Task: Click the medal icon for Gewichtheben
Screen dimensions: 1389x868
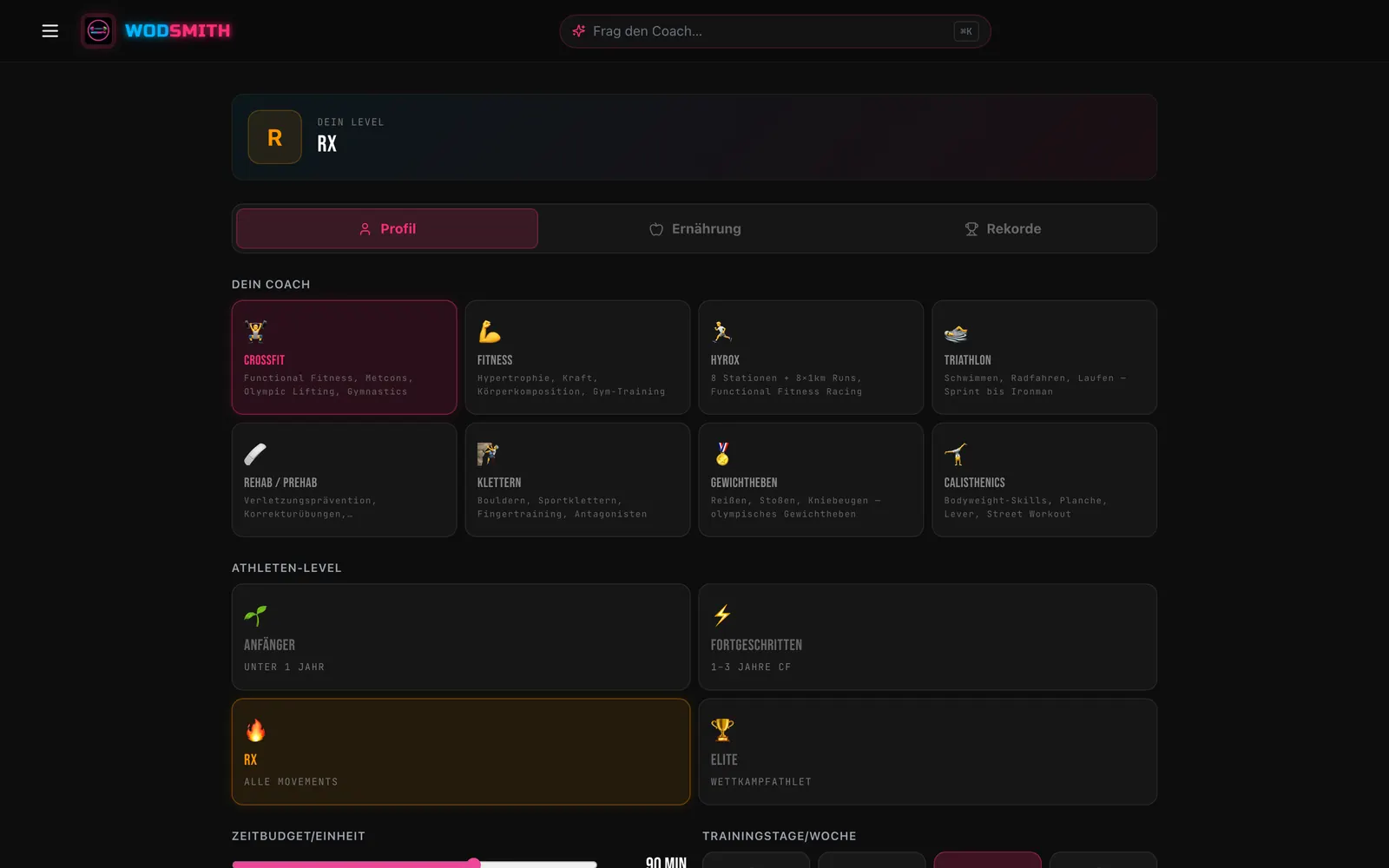Action: tap(722, 454)
